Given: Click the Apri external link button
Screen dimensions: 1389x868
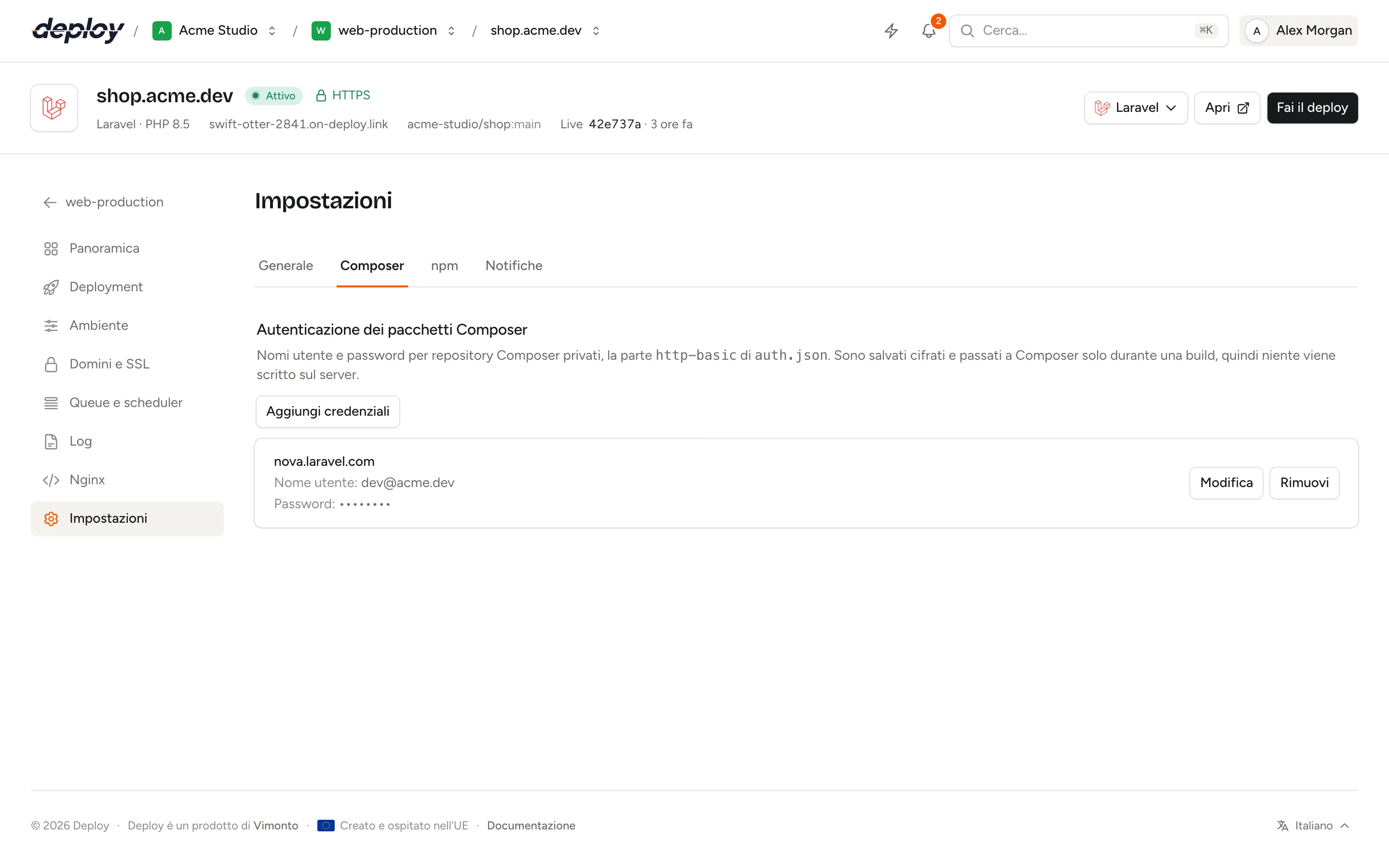Looking at the screenshot, I should [x=1226, y=108].
